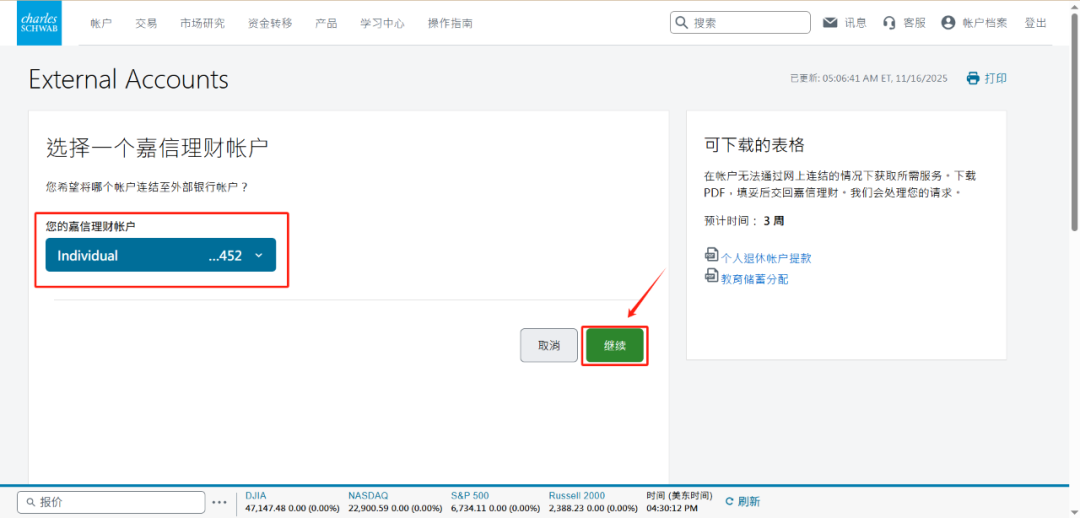Viewport: 1080px width, 518px height.
Task: Click the 已更新 timestamp text
Action: [x=869, y=79]
